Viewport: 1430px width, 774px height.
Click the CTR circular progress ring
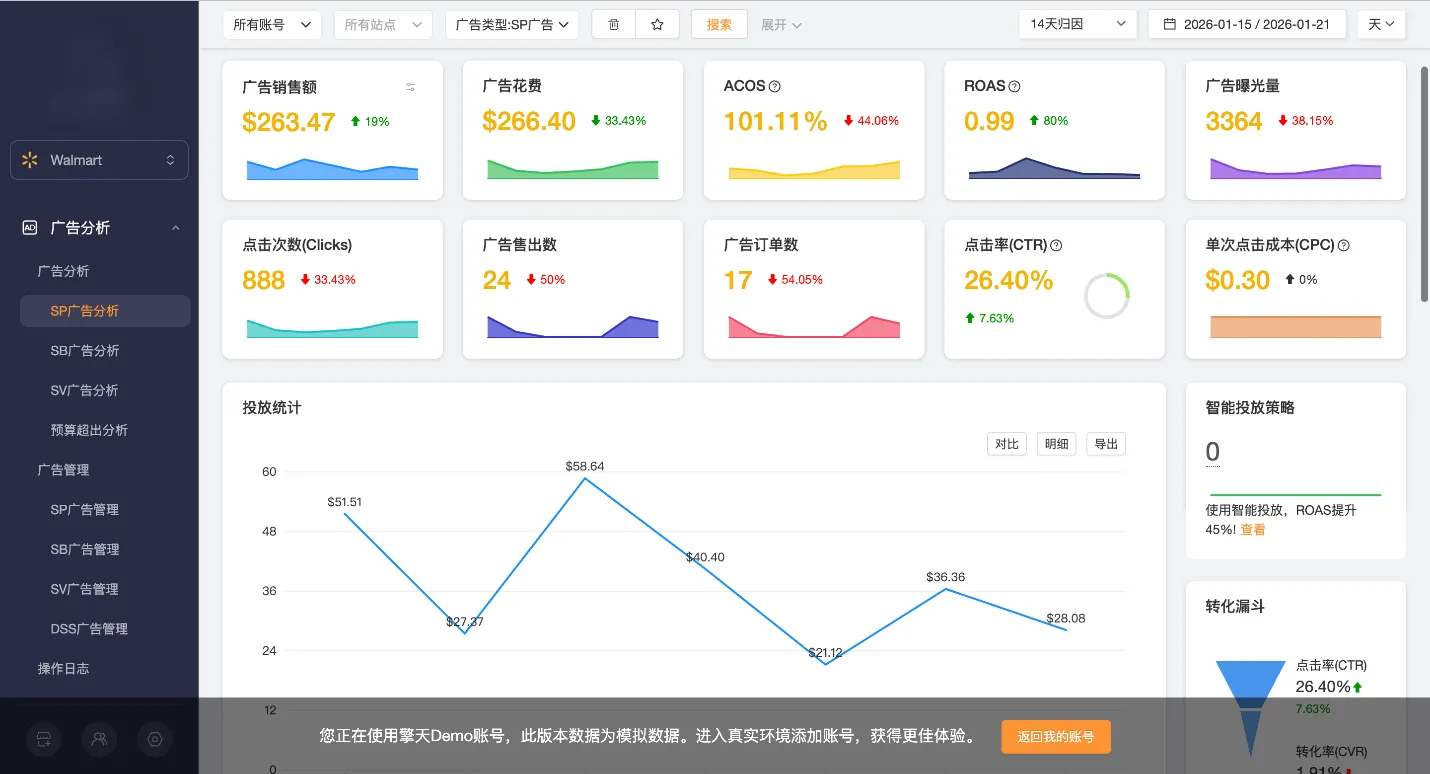tap(1107, 294)
